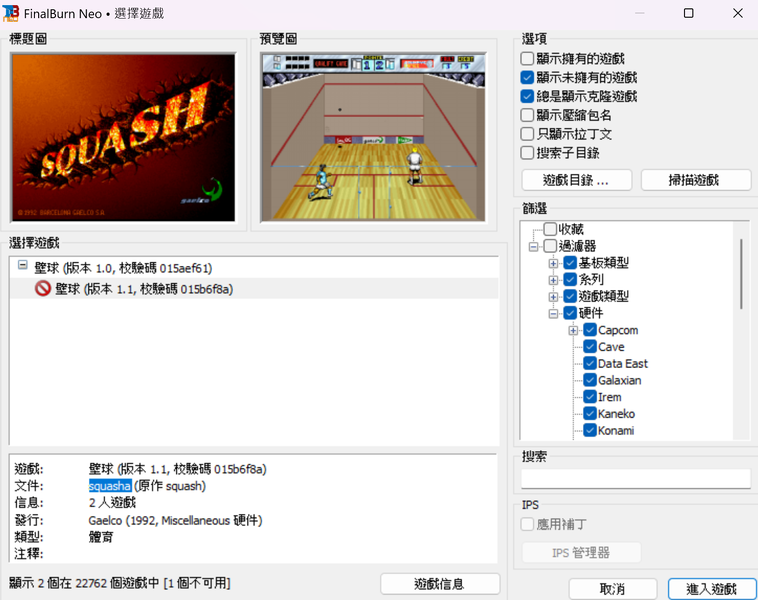Expand the Capcom hardware node
The height and width of the screenshot is (600, 758).
coord(573,331)
